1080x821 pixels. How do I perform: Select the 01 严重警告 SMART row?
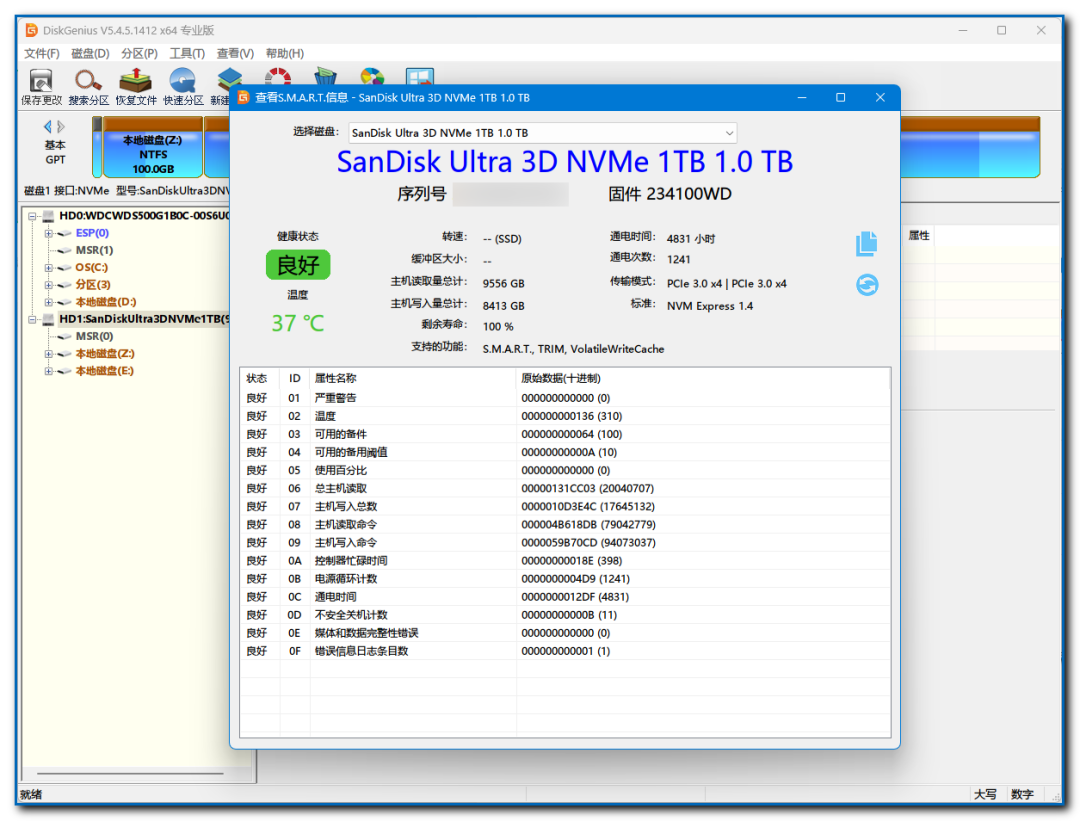[565, 398]
